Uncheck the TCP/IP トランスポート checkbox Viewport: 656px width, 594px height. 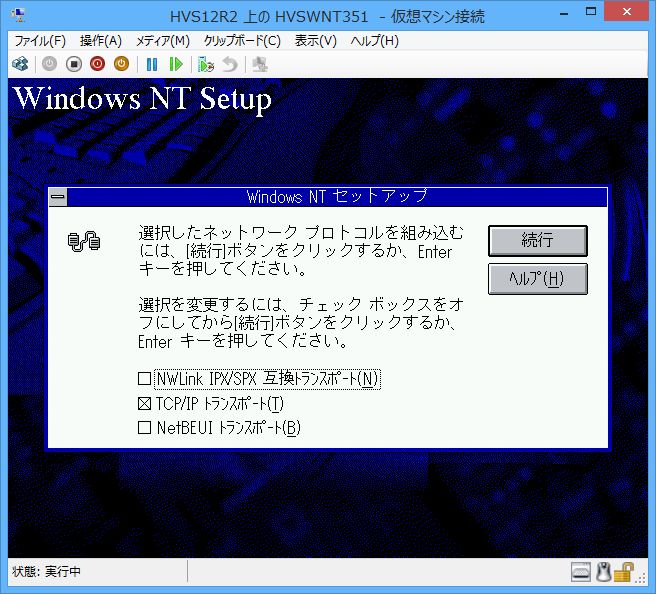[144, 403]
